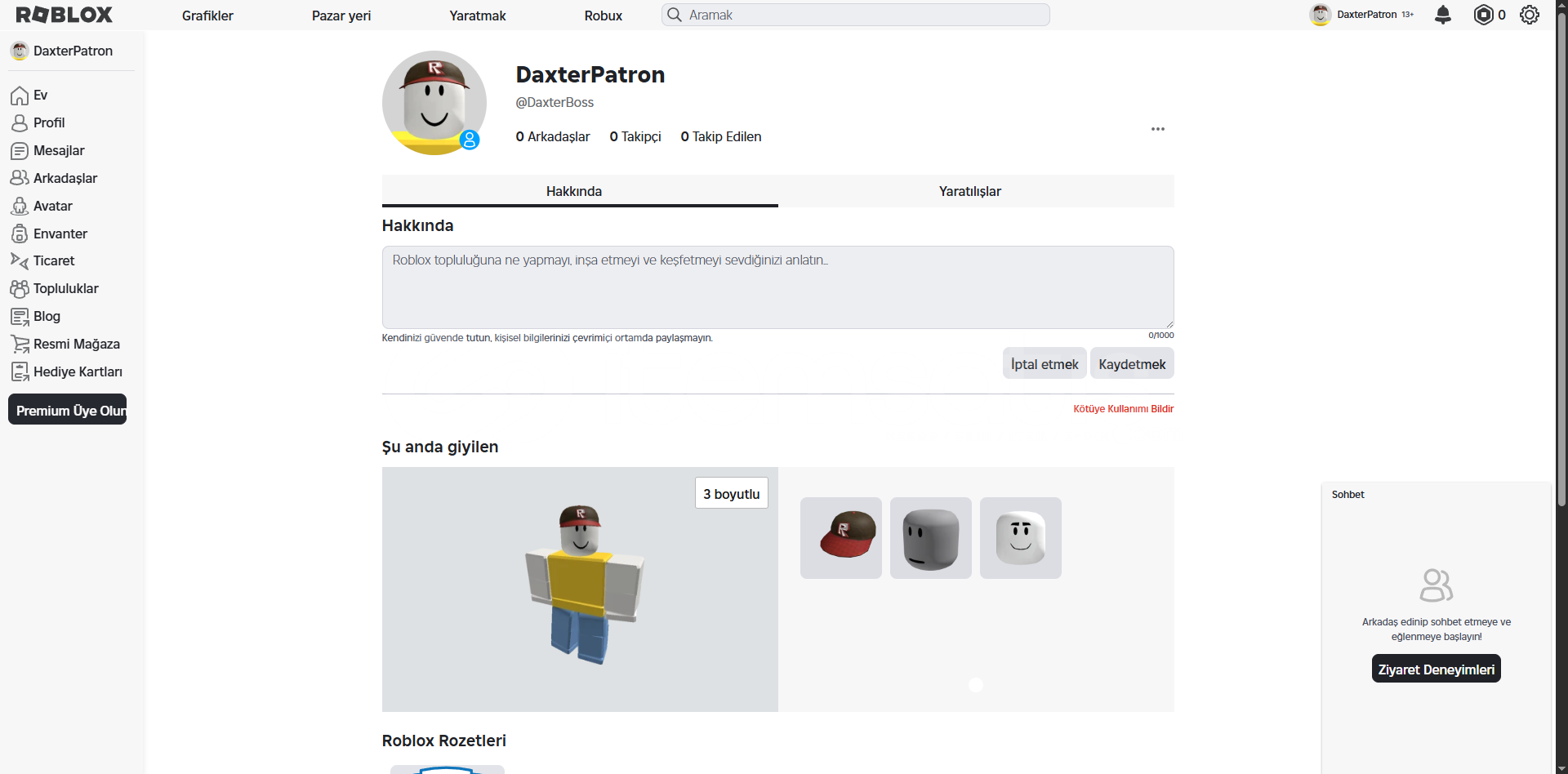Open the profile three-dot menu
Screen dimensions: 1568x774
pyautogui.click(x=1158, y=129)
